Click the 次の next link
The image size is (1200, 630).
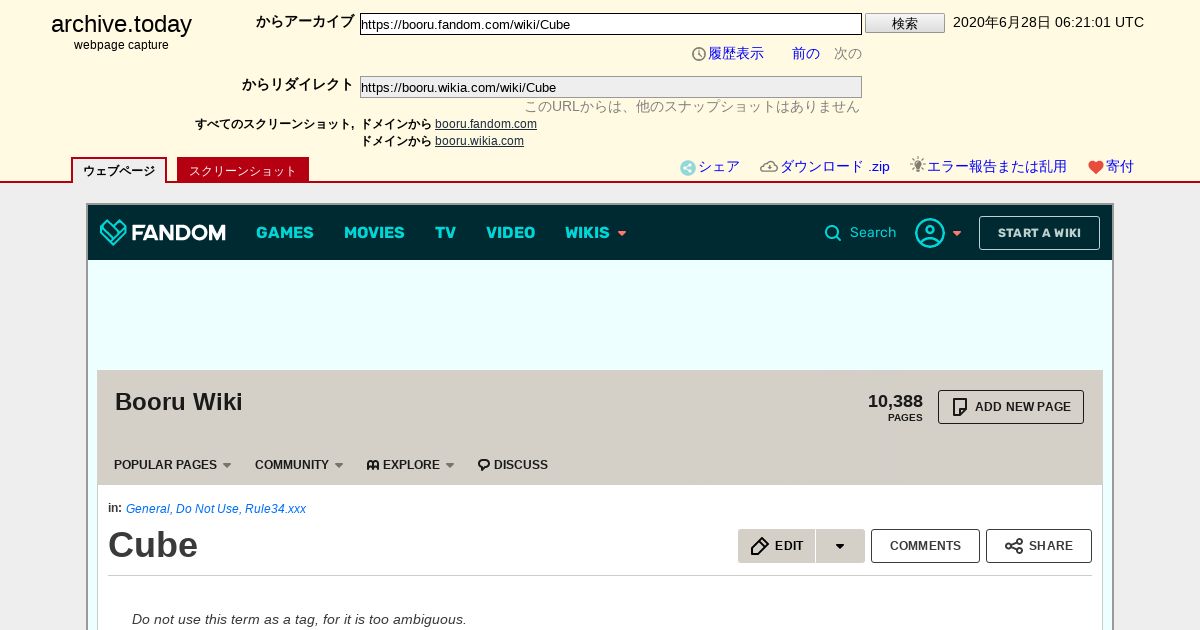tap(848, 54)
